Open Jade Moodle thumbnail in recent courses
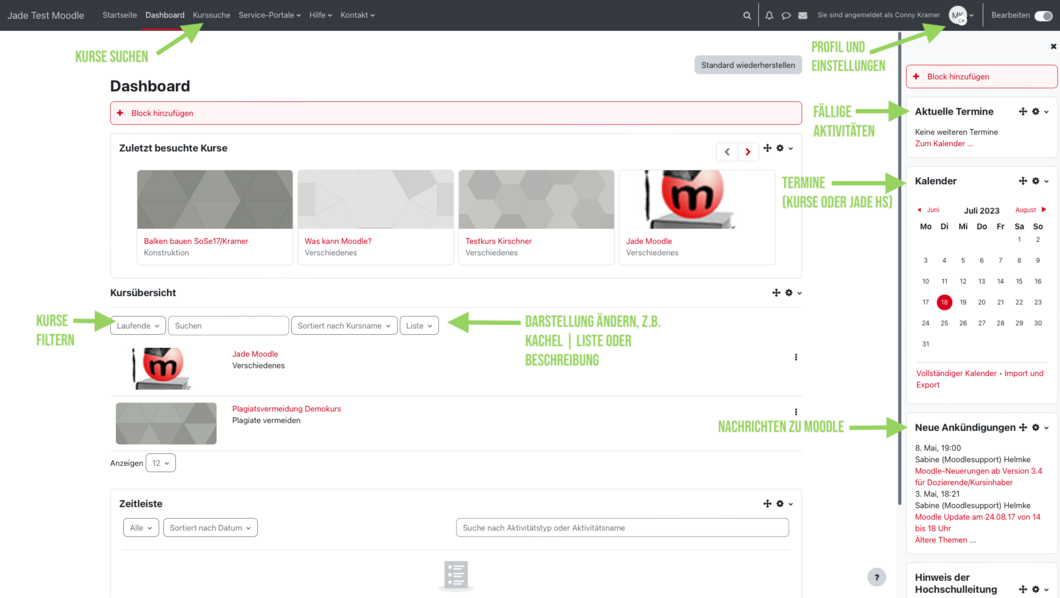Image resolution: width=1060 pixels, height=598 pixels. coord(697,199)
